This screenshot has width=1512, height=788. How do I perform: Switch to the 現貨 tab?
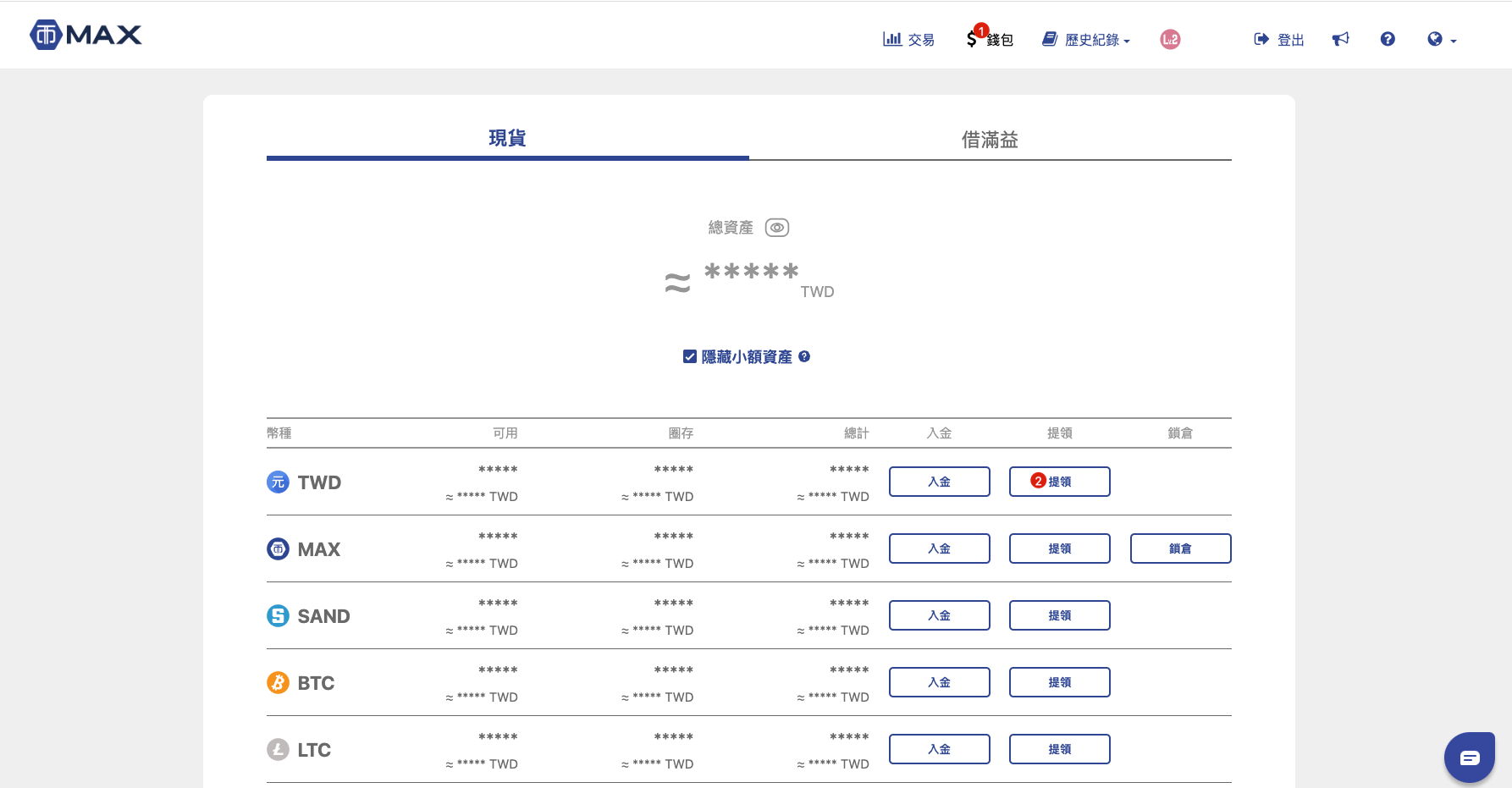(508, 138)
